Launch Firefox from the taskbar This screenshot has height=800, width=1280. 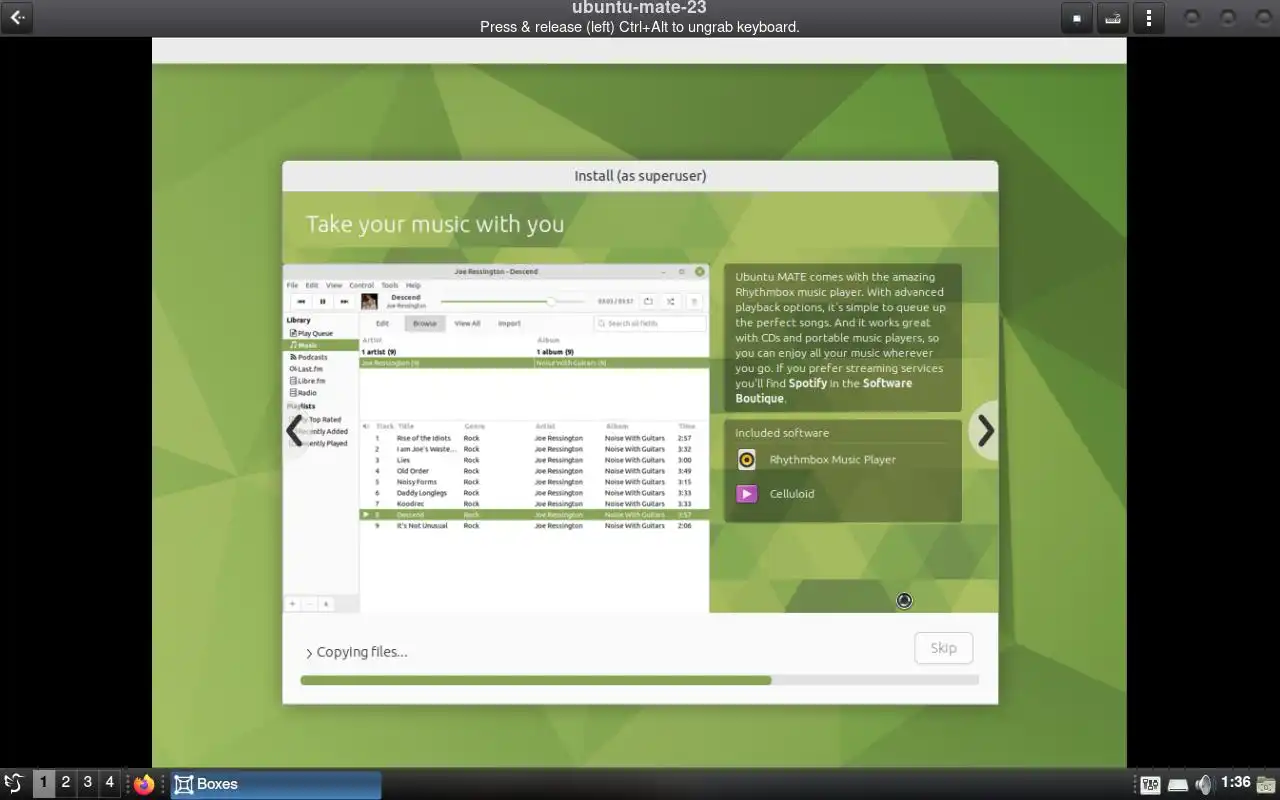point(145,784)
